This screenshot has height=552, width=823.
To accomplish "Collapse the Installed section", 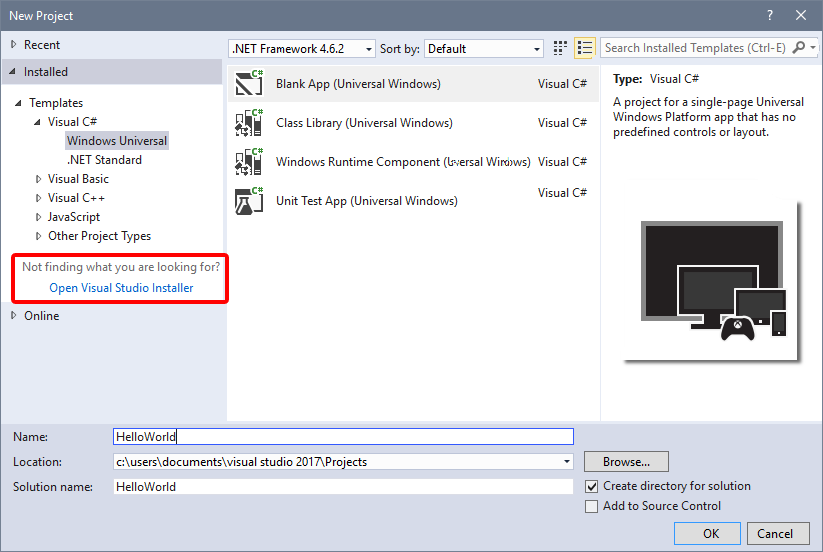I will (x=13, y=71).
